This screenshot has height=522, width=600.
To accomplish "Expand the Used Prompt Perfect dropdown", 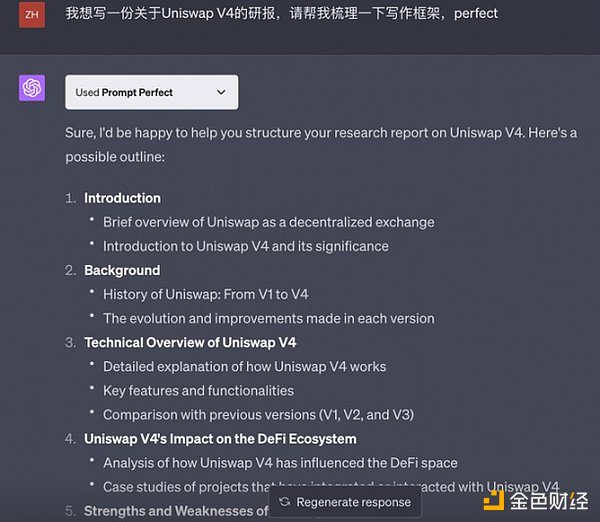I will 152,92.
